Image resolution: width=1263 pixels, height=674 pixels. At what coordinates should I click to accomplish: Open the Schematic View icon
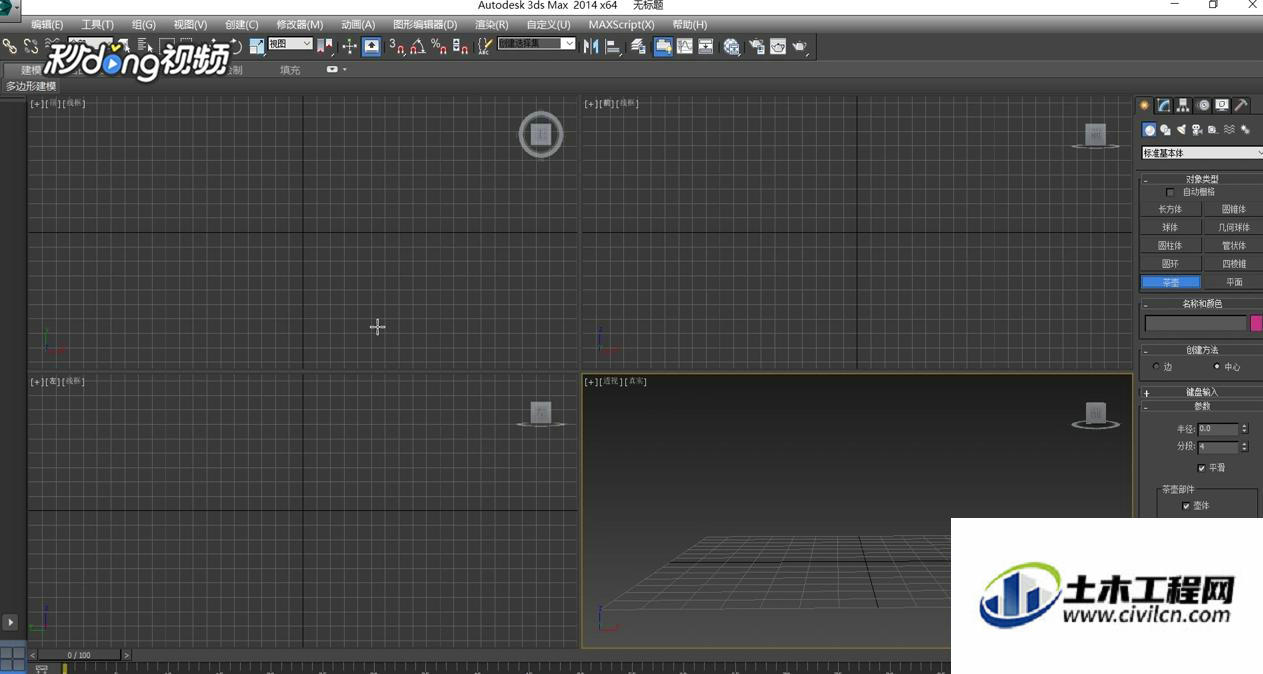click(706, 46)
